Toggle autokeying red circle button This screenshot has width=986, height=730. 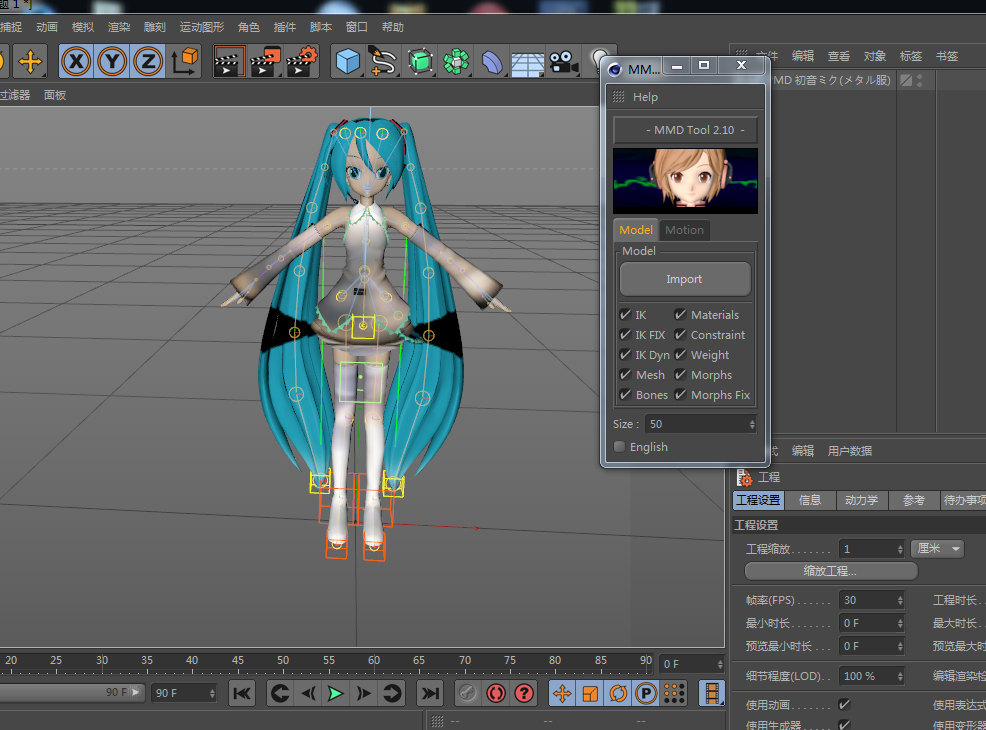click(x=496, y=693)
